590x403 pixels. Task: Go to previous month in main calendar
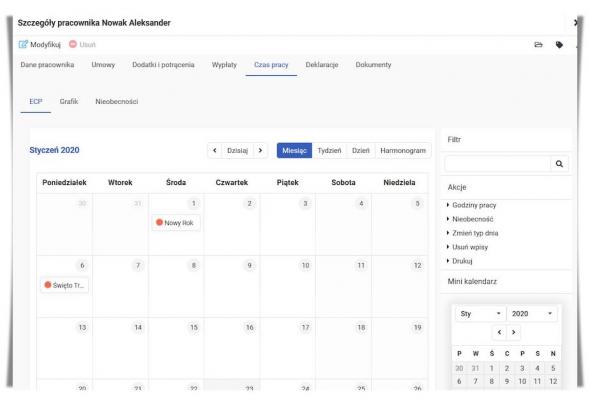click(x=215, y=151)
